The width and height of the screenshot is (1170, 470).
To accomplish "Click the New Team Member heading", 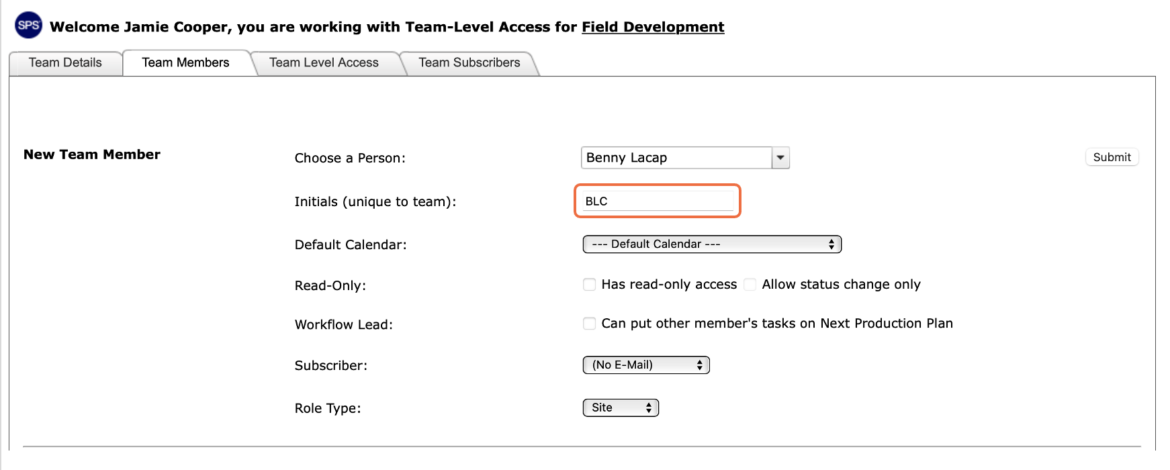I will click(92, 155).
